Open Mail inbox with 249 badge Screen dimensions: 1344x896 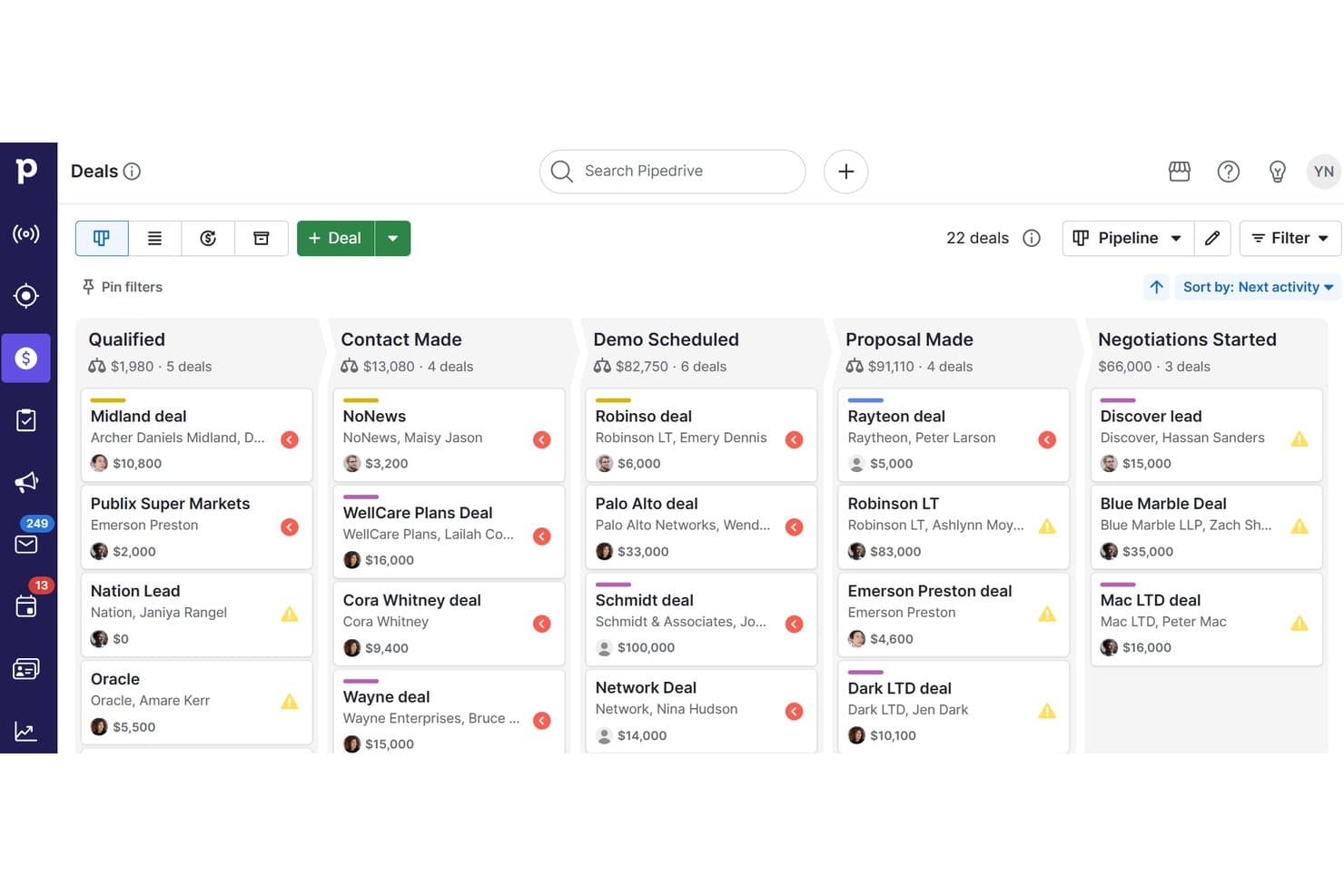tap(26, 544)
